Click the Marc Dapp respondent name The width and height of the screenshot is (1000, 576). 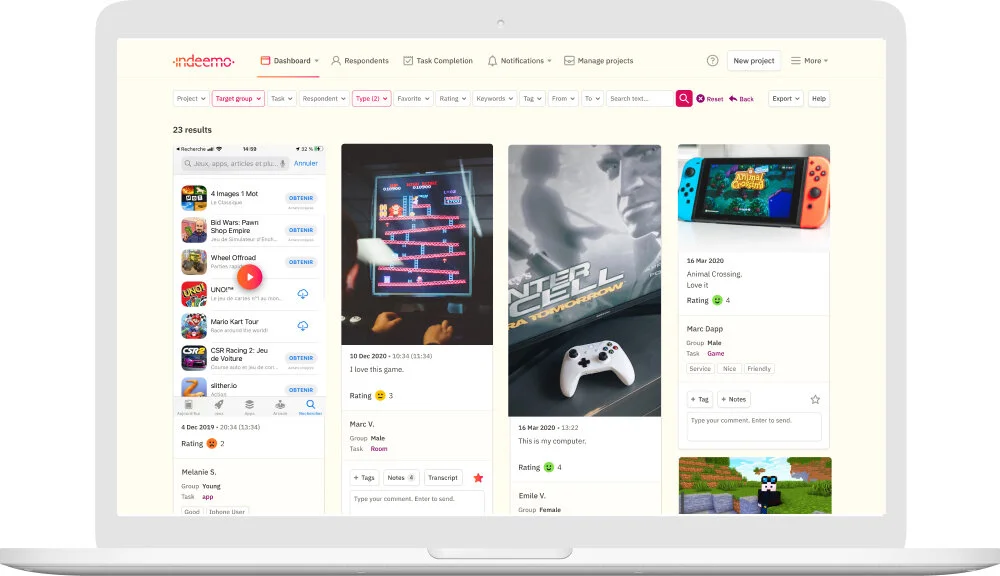(x=705, y=329)
